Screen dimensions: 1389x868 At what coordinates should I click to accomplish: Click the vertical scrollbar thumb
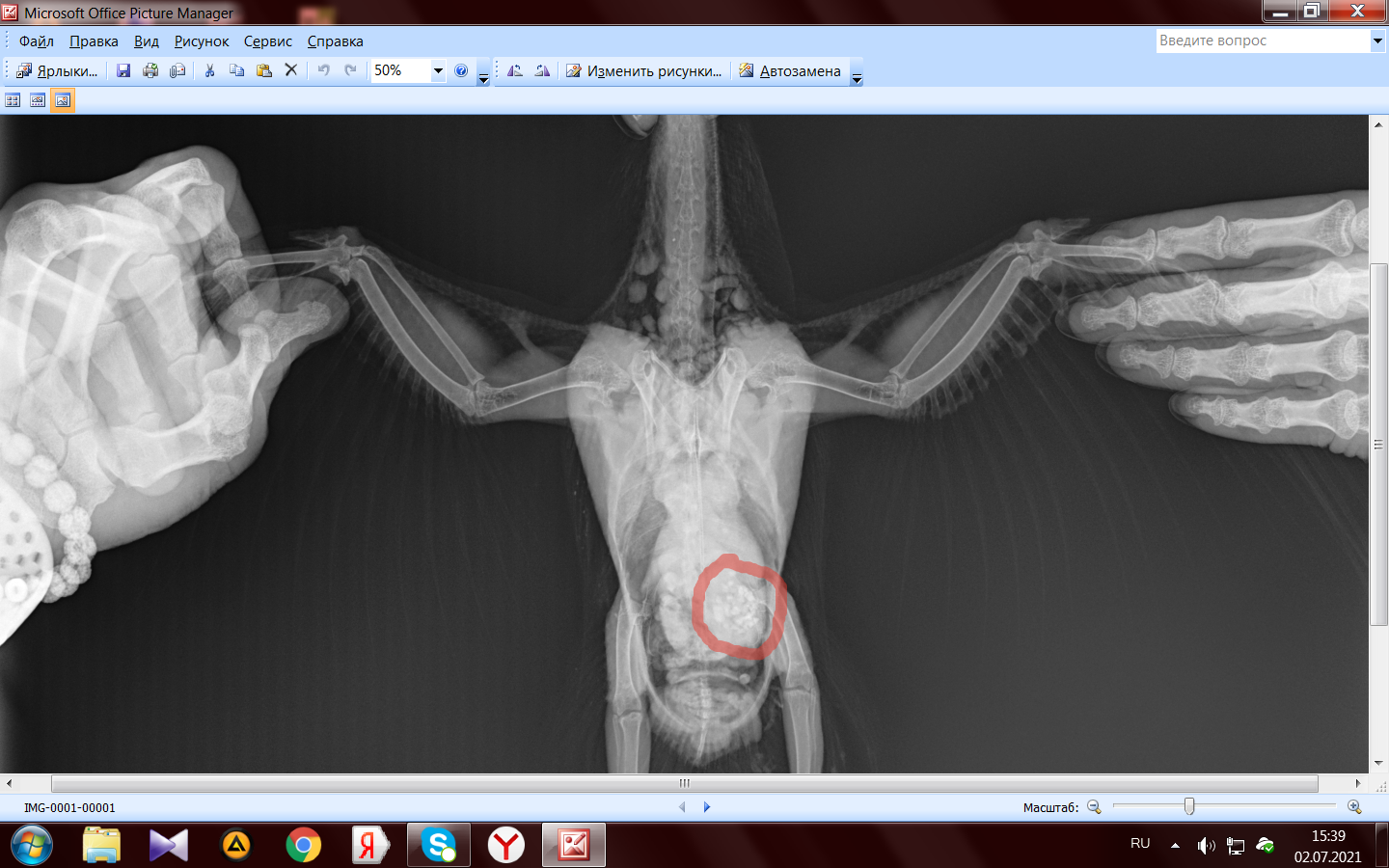tap(1378, 445)
